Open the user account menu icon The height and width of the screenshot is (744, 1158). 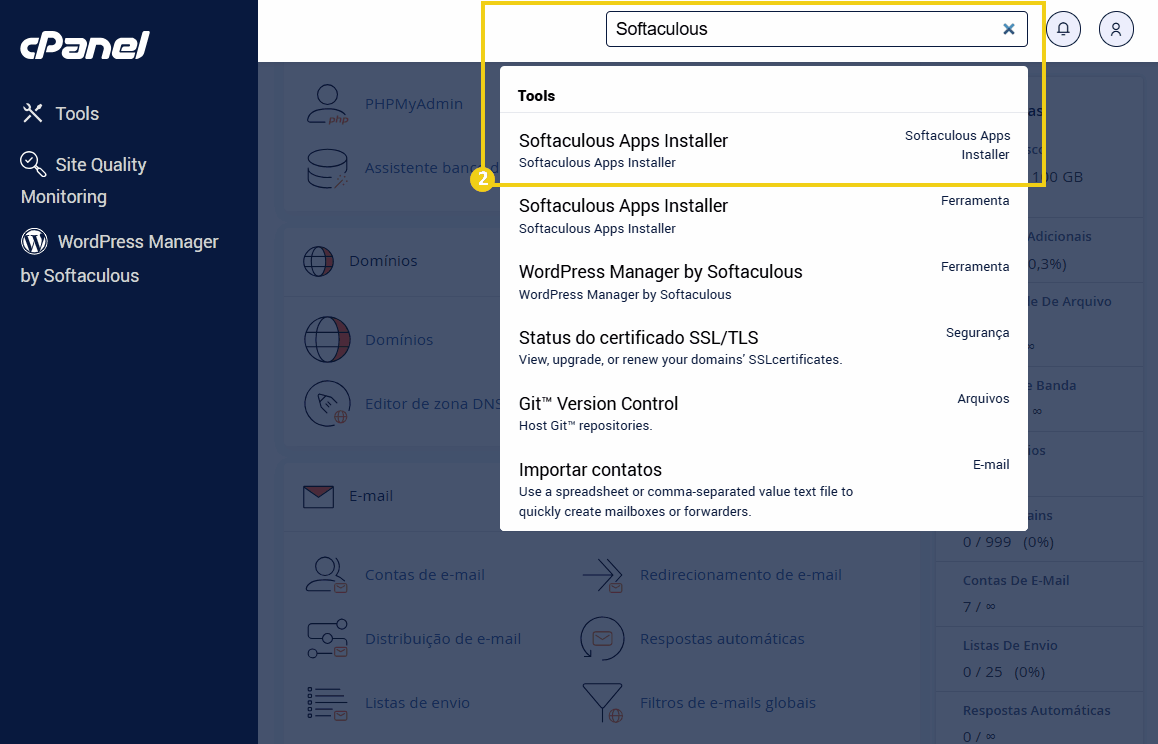1116,29
